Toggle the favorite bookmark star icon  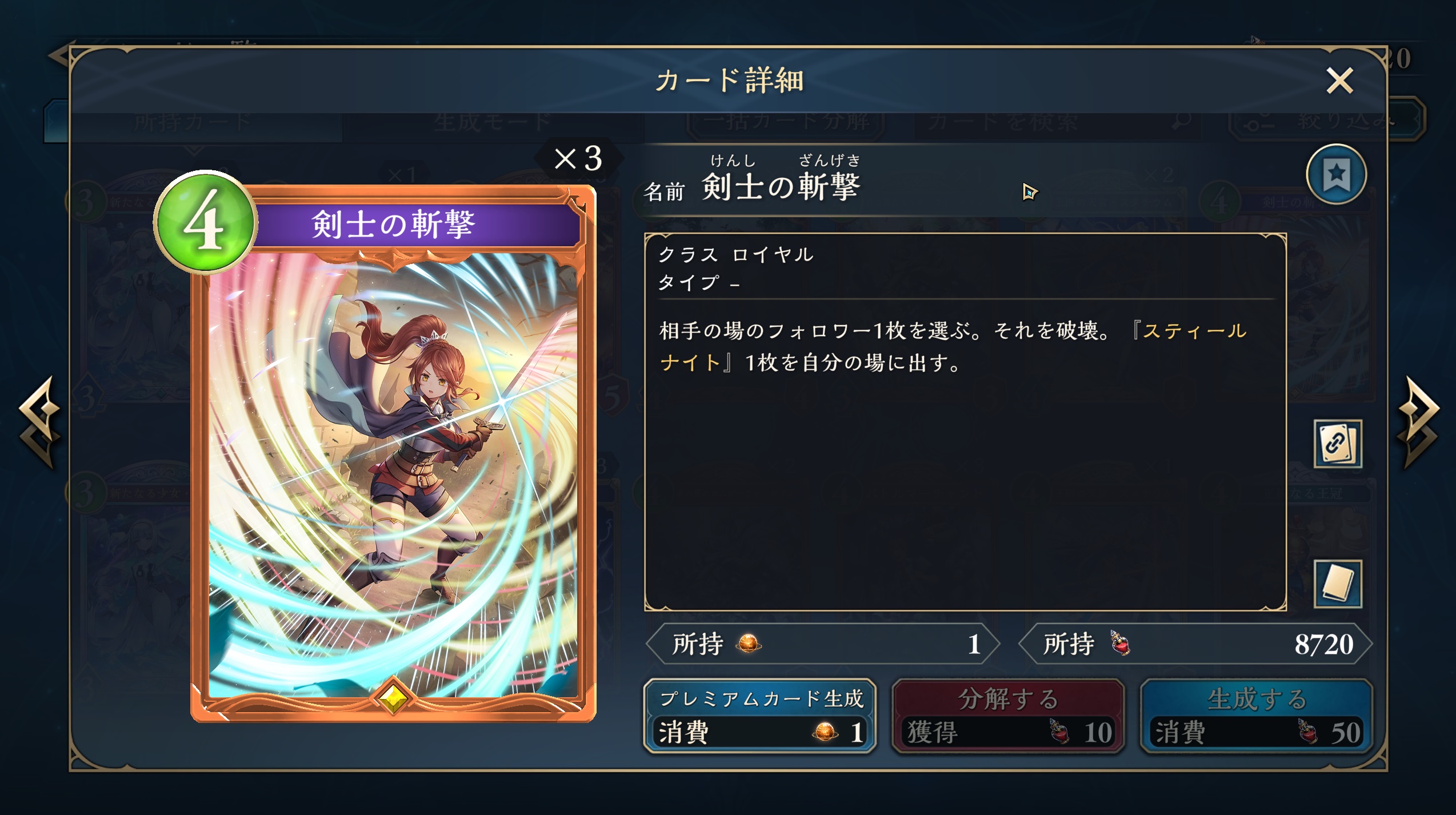click(1336, 174)
